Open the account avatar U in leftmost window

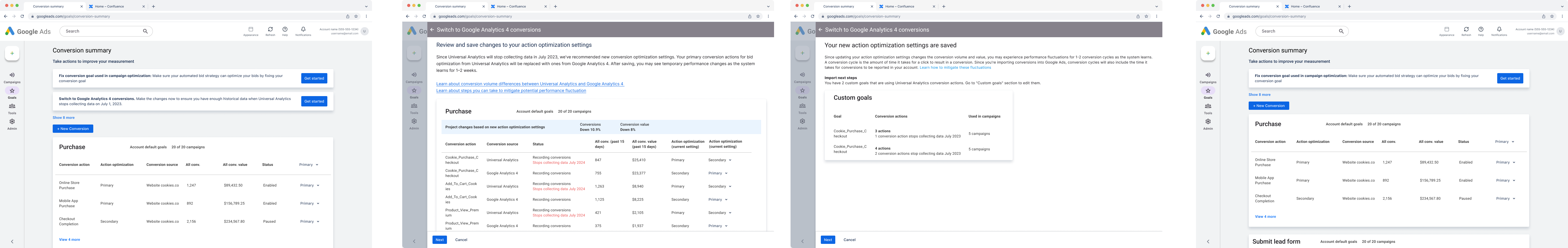pyautogui.click(x=364, y=31)
